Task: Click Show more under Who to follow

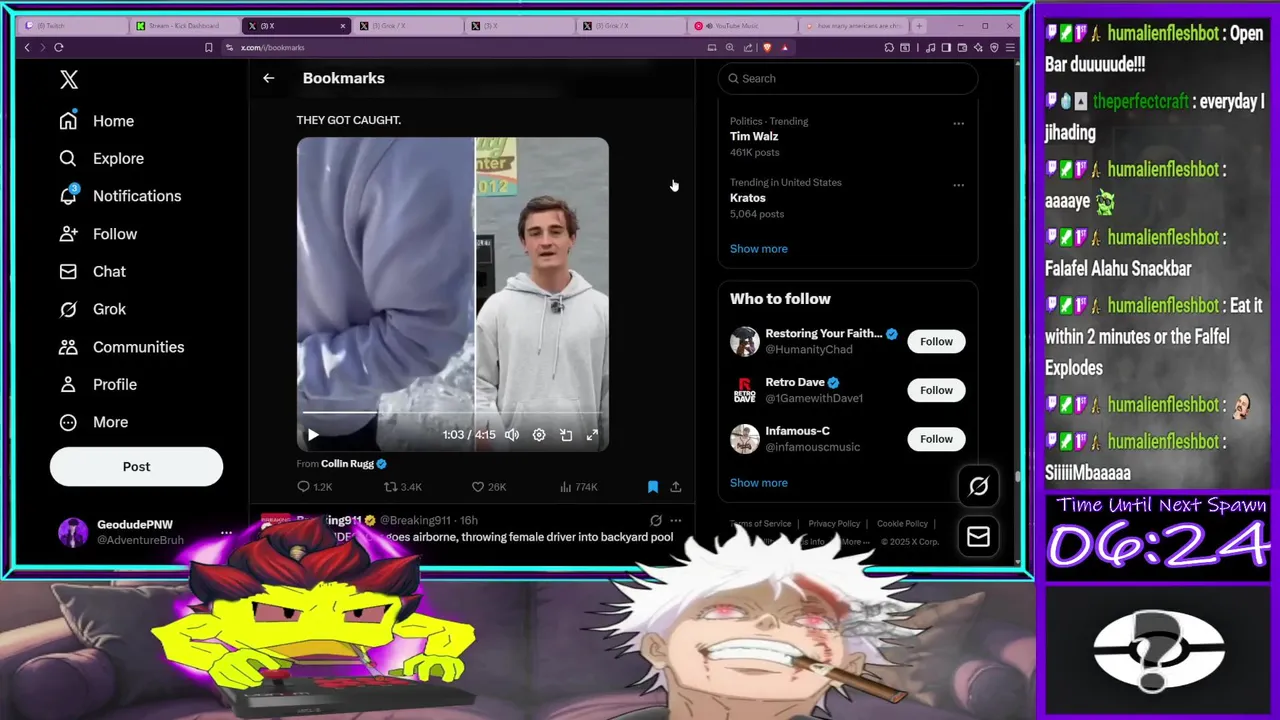Action: click(x=758, y=483)
